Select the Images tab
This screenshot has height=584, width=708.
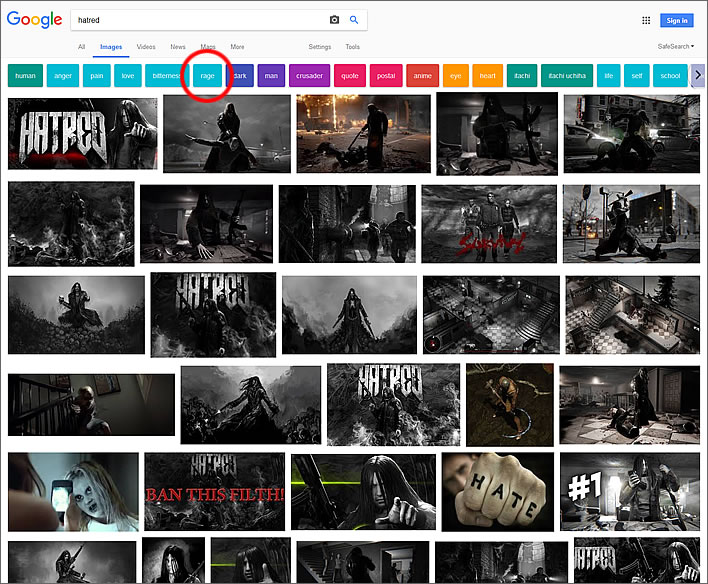(111, 47)
